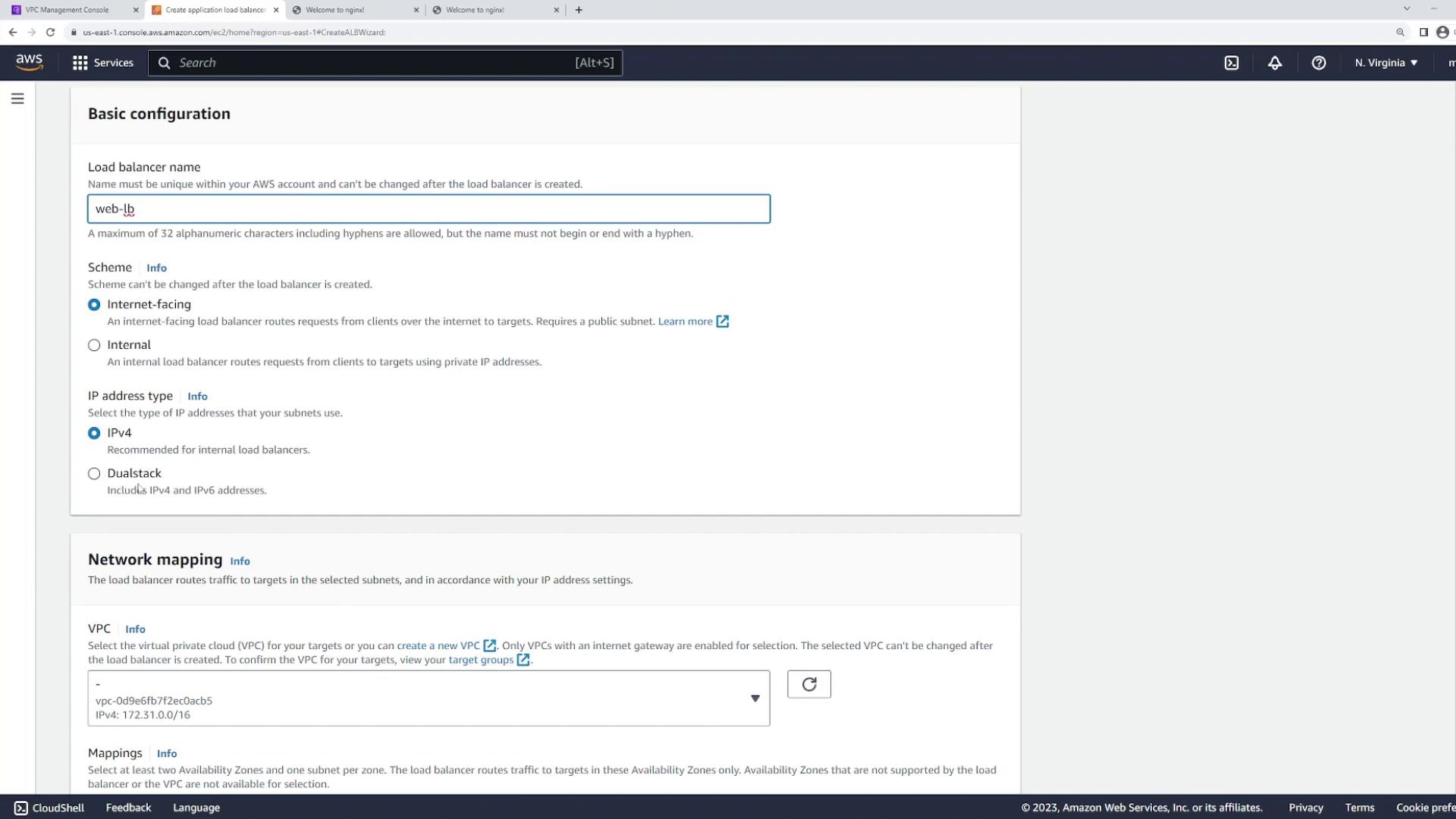Open Scheme Info link
This screenshot has height=819, width=1456.
tap(156, 268)
